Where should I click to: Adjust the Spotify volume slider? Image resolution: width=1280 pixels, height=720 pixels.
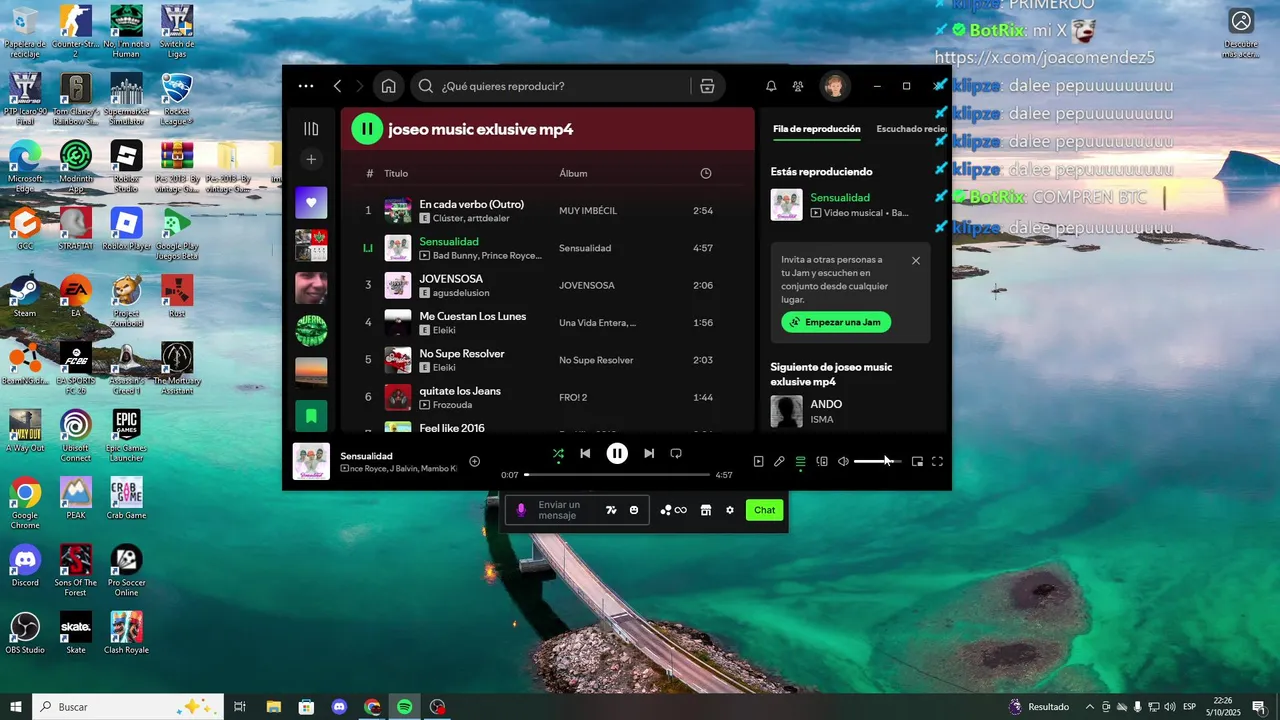pos(878,461)
